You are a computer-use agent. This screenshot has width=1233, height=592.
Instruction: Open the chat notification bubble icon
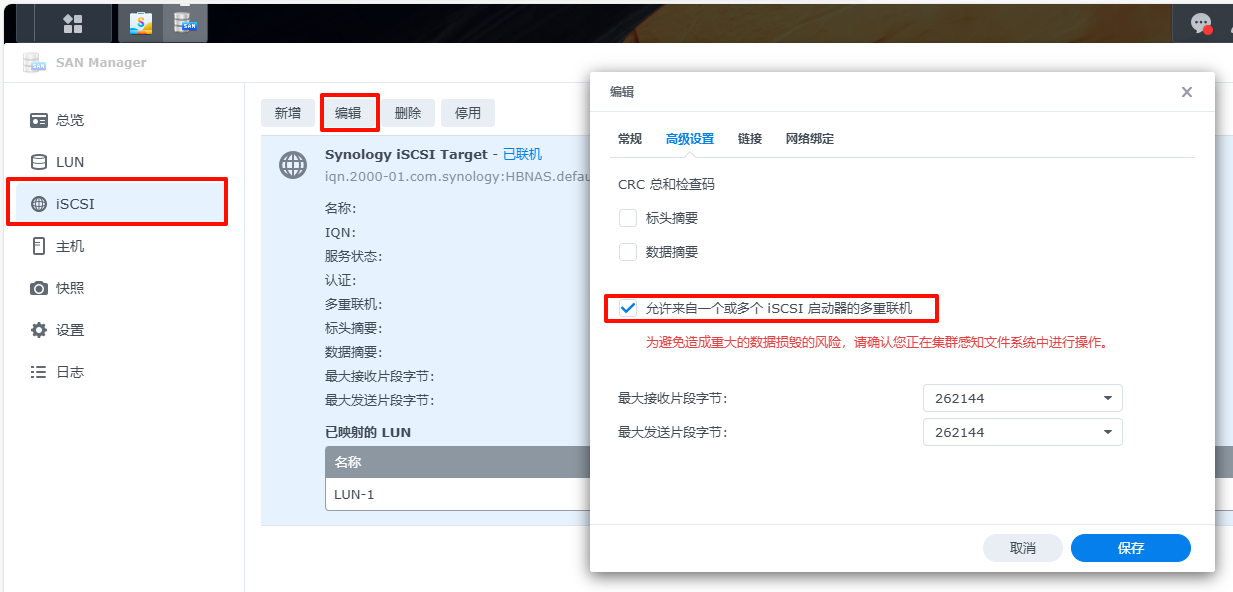click(1200, 21)
